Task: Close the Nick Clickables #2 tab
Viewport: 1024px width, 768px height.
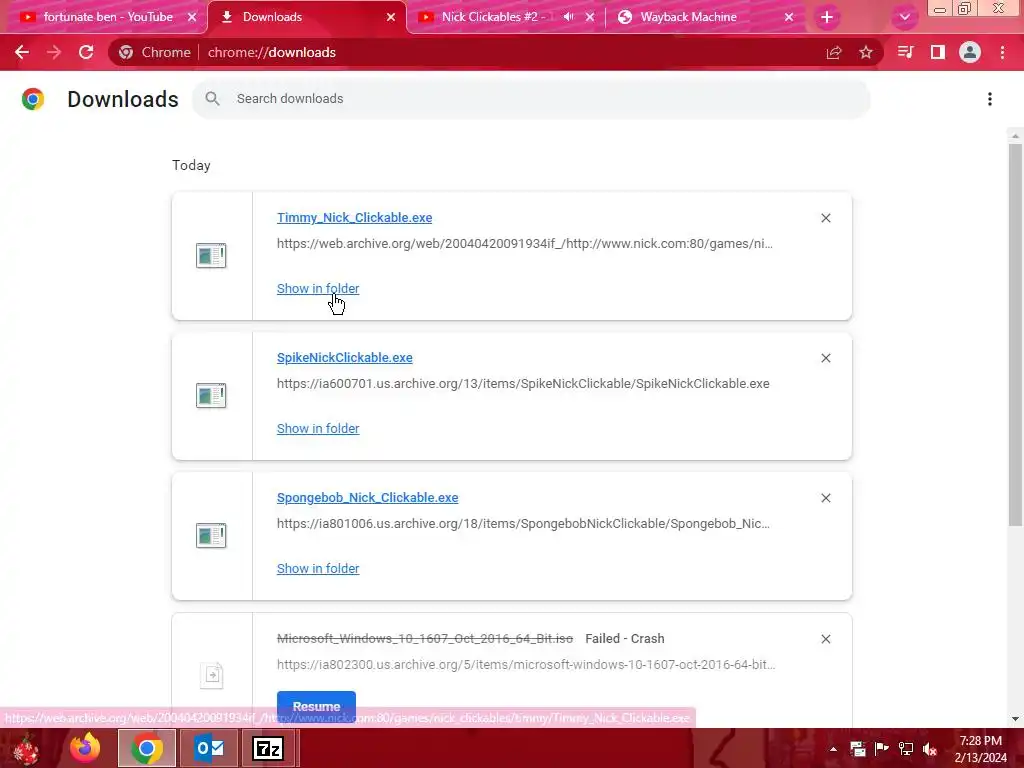Action: point(590,17)
